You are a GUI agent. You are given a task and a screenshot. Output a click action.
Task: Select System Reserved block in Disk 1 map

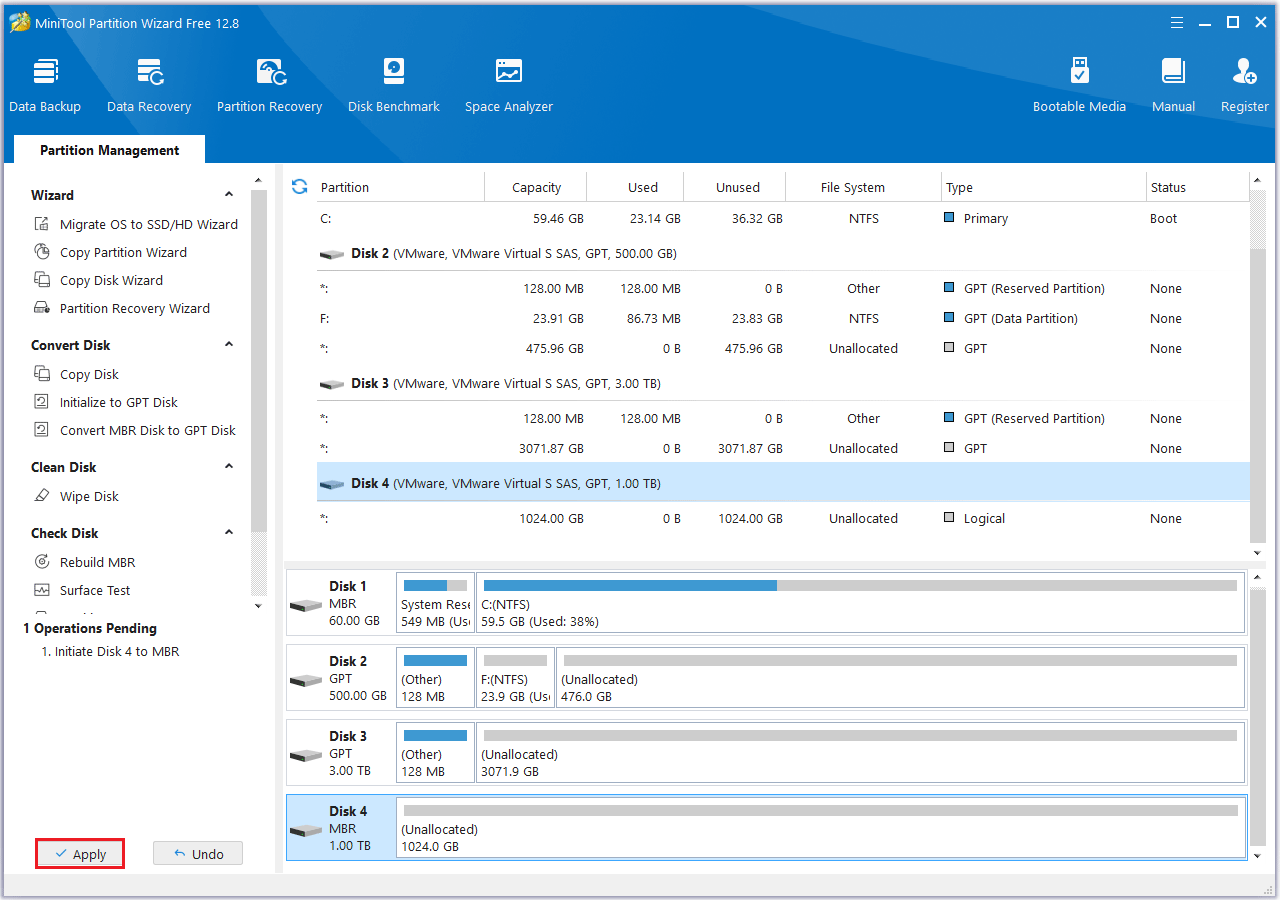coord(435,603)
